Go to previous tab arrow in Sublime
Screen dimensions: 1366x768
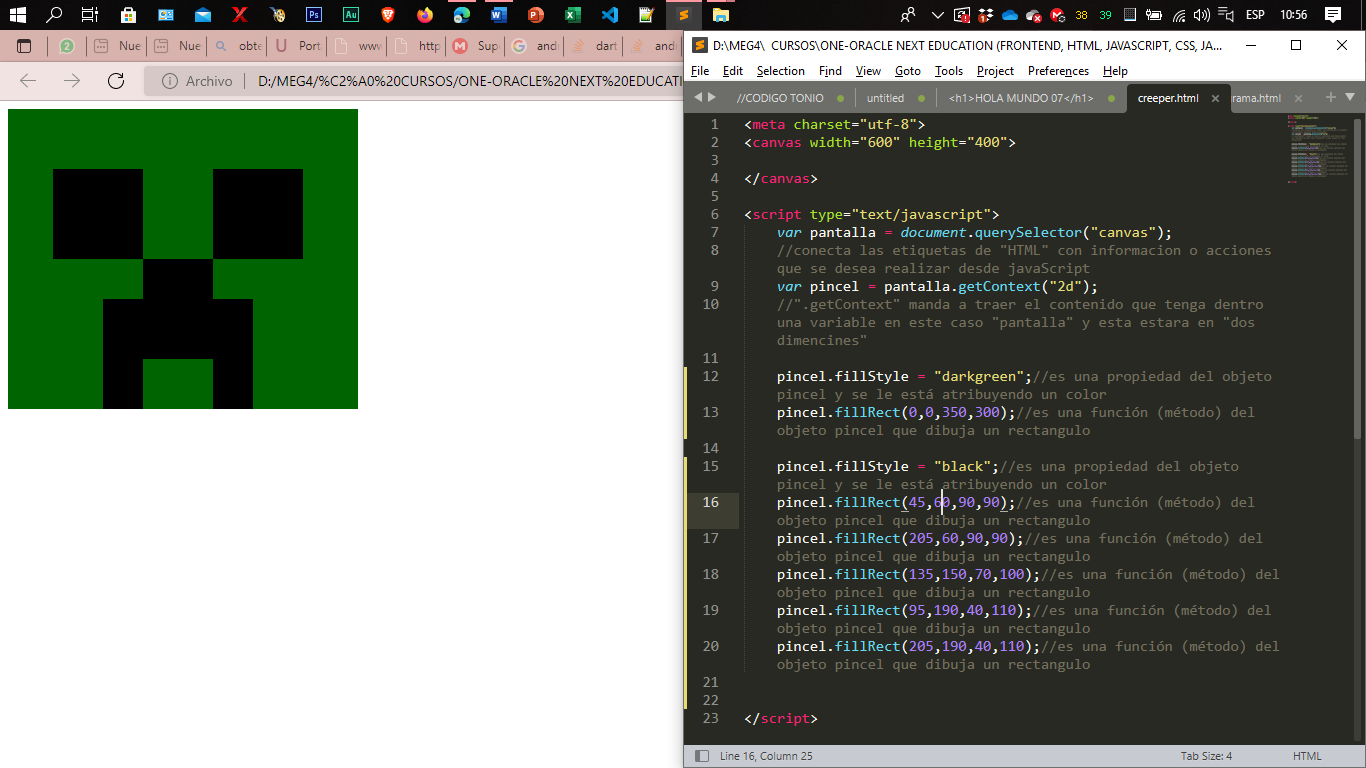697,97
